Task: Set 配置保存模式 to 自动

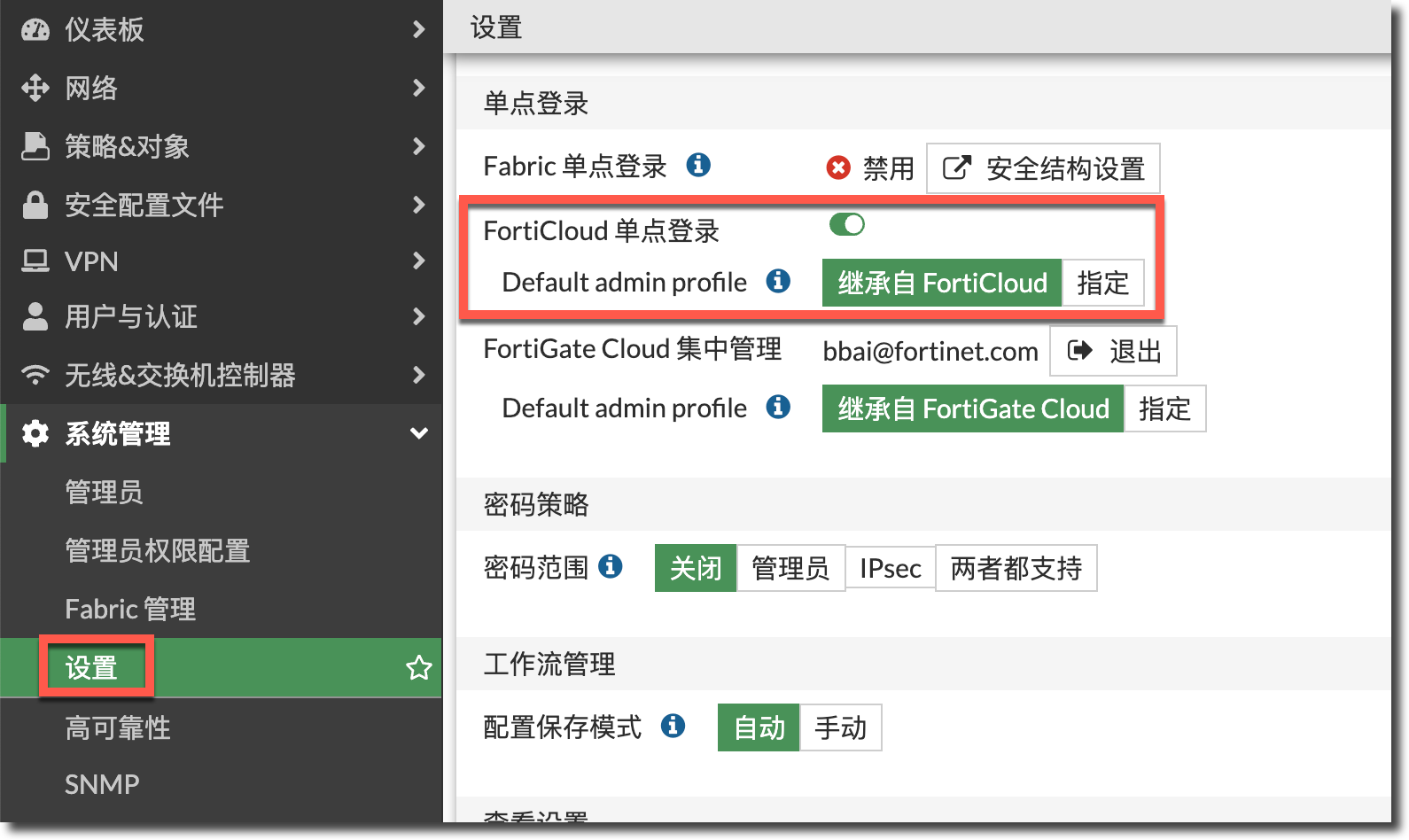Action: click(x=759, y=727)
